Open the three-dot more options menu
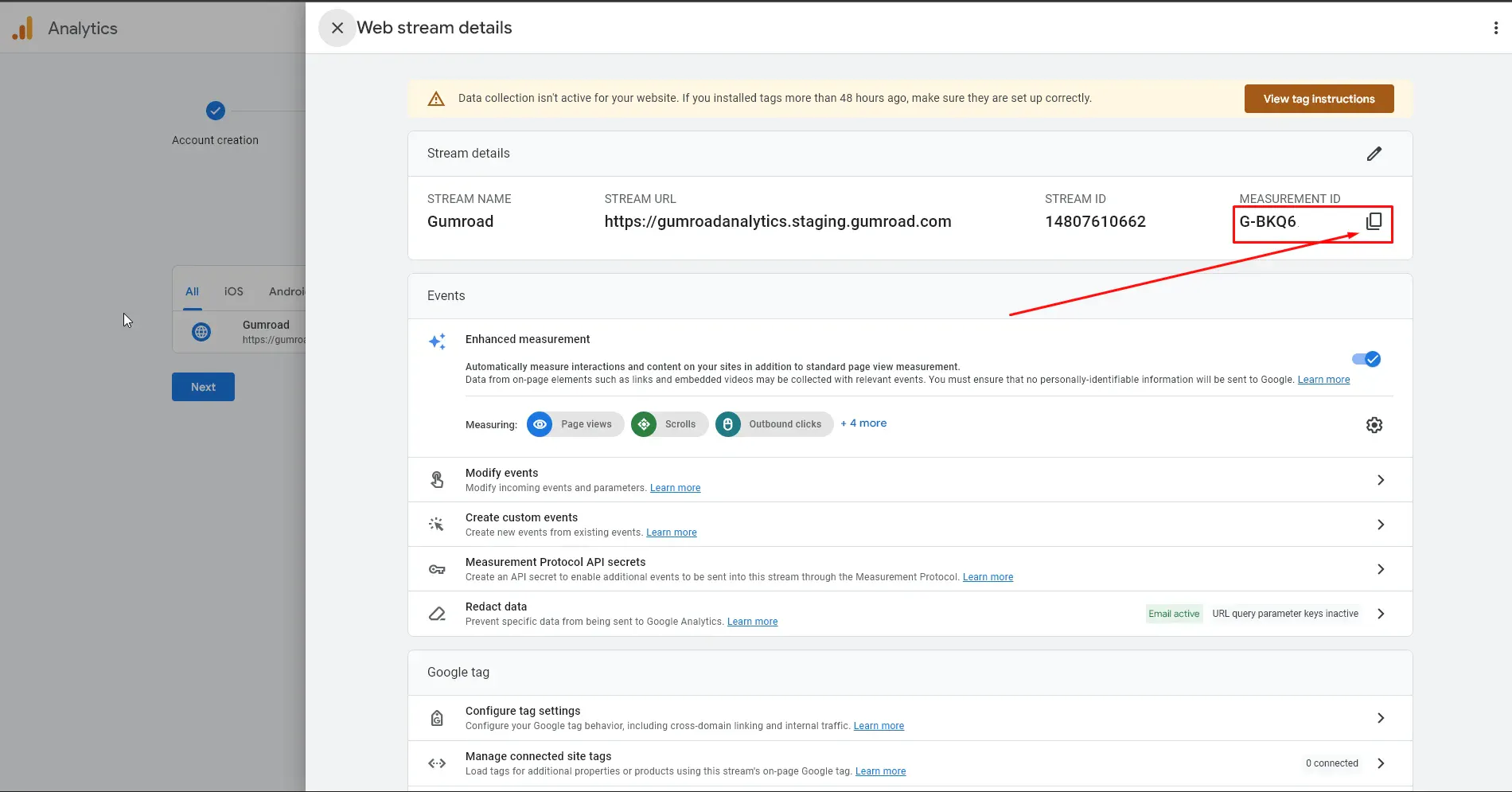Screen dimensions: 1512x792 1496,28
